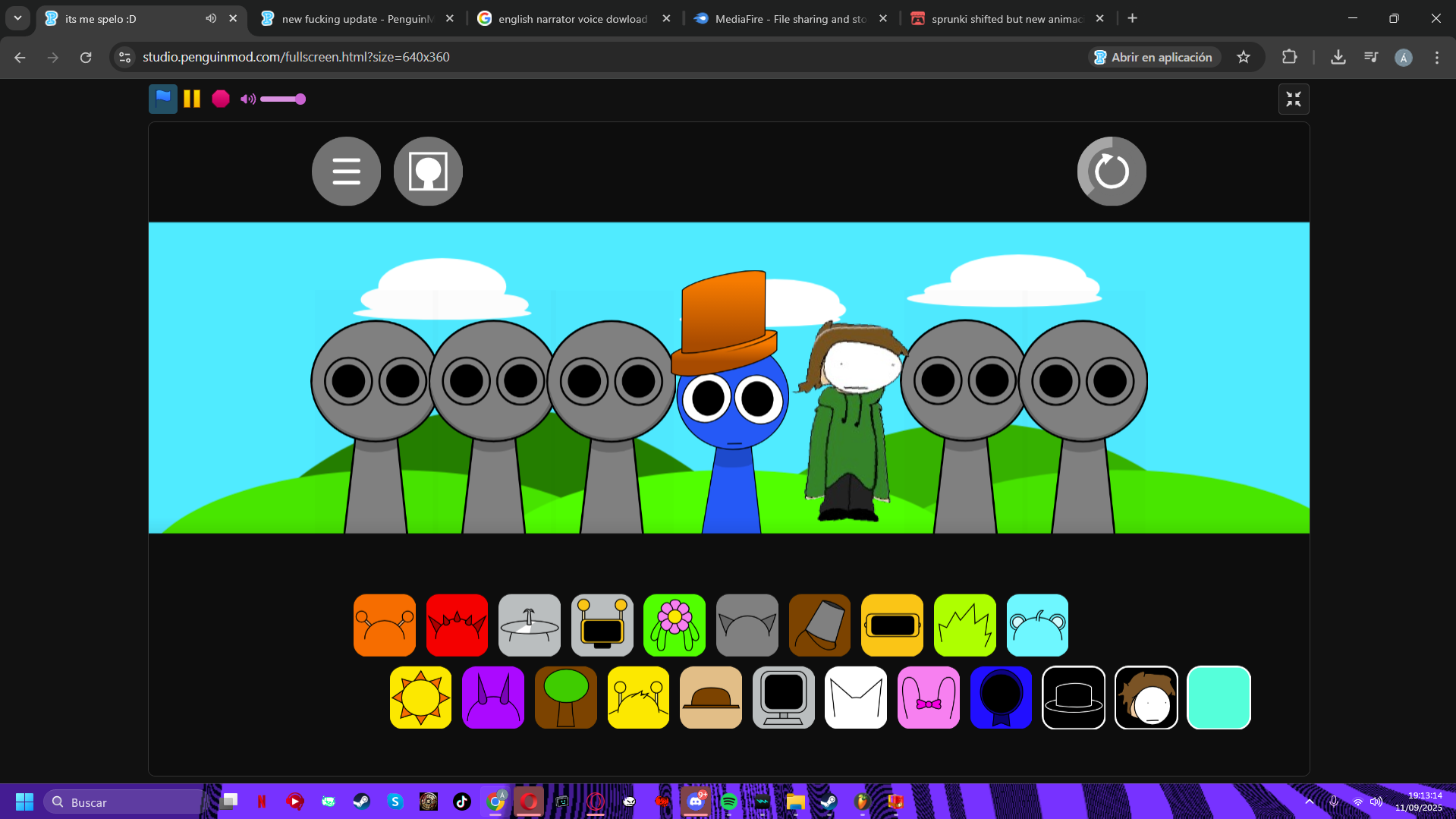
Task: Select the pink bow character icon
Action: 929,698
